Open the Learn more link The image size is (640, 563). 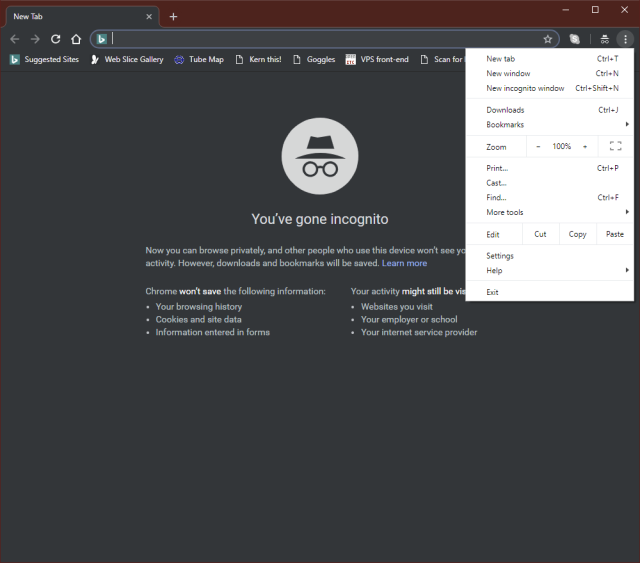coord(404,263)
